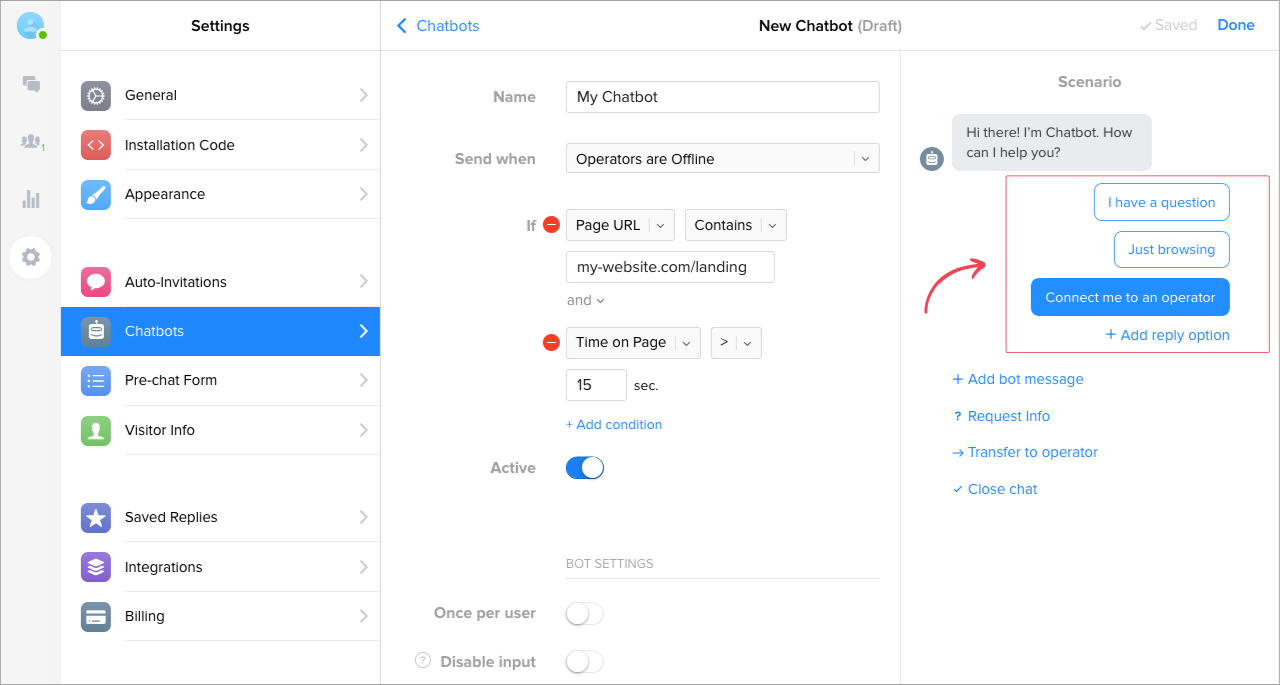This screenshot has height=685, width=1280.
Task: Enable the Once per user toggle
Action: pos(585,613)
